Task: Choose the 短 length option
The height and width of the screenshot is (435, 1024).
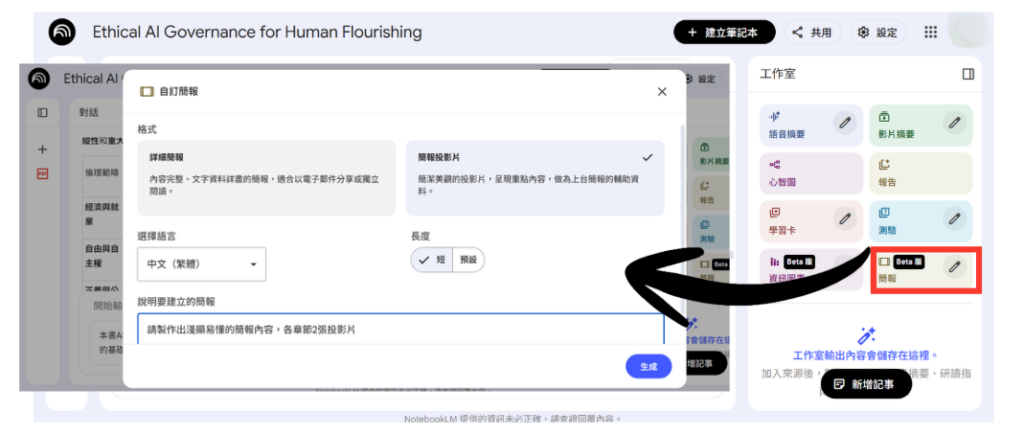Action: (433, 259)
